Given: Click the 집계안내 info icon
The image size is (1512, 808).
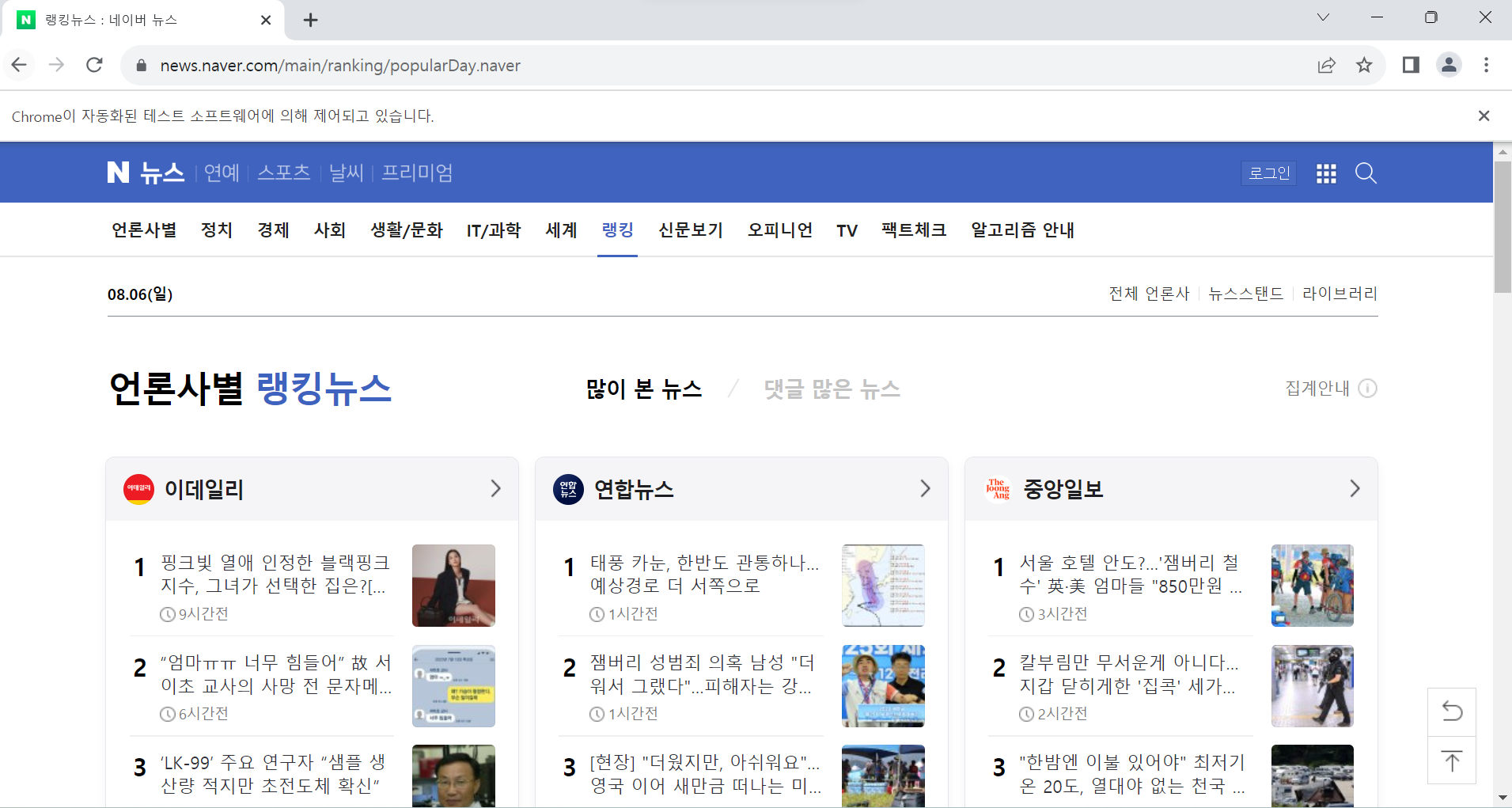Looking at the screenshot, I should 1367,389.
